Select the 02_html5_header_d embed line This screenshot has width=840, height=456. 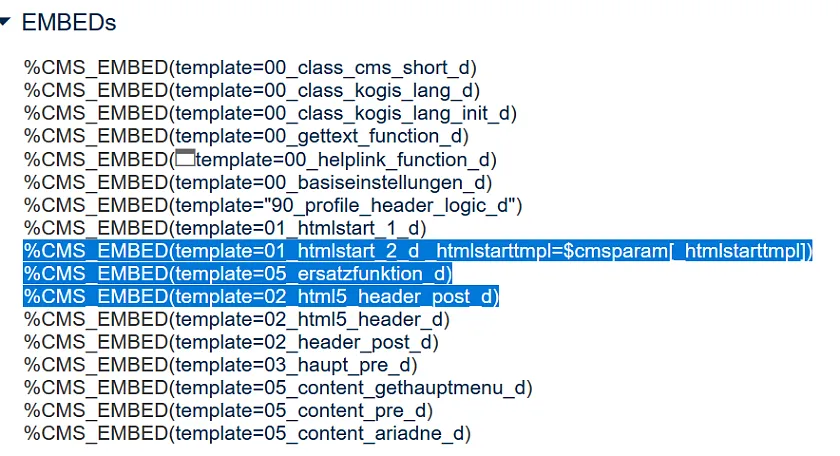pos(237,319)
